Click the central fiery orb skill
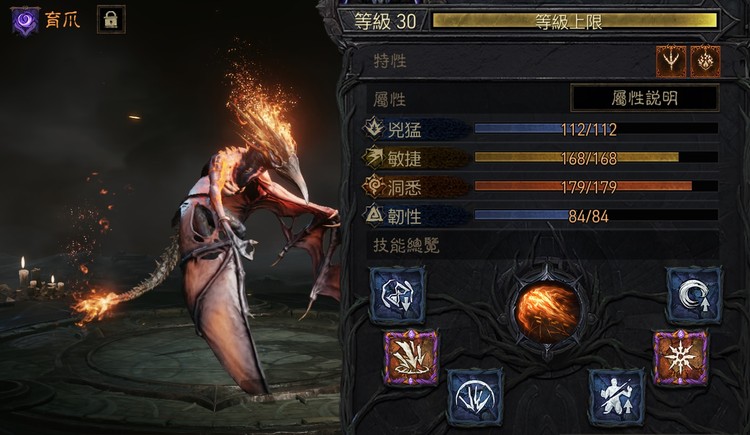This screenshot has height=435, width=750. (x=548, y=311)
